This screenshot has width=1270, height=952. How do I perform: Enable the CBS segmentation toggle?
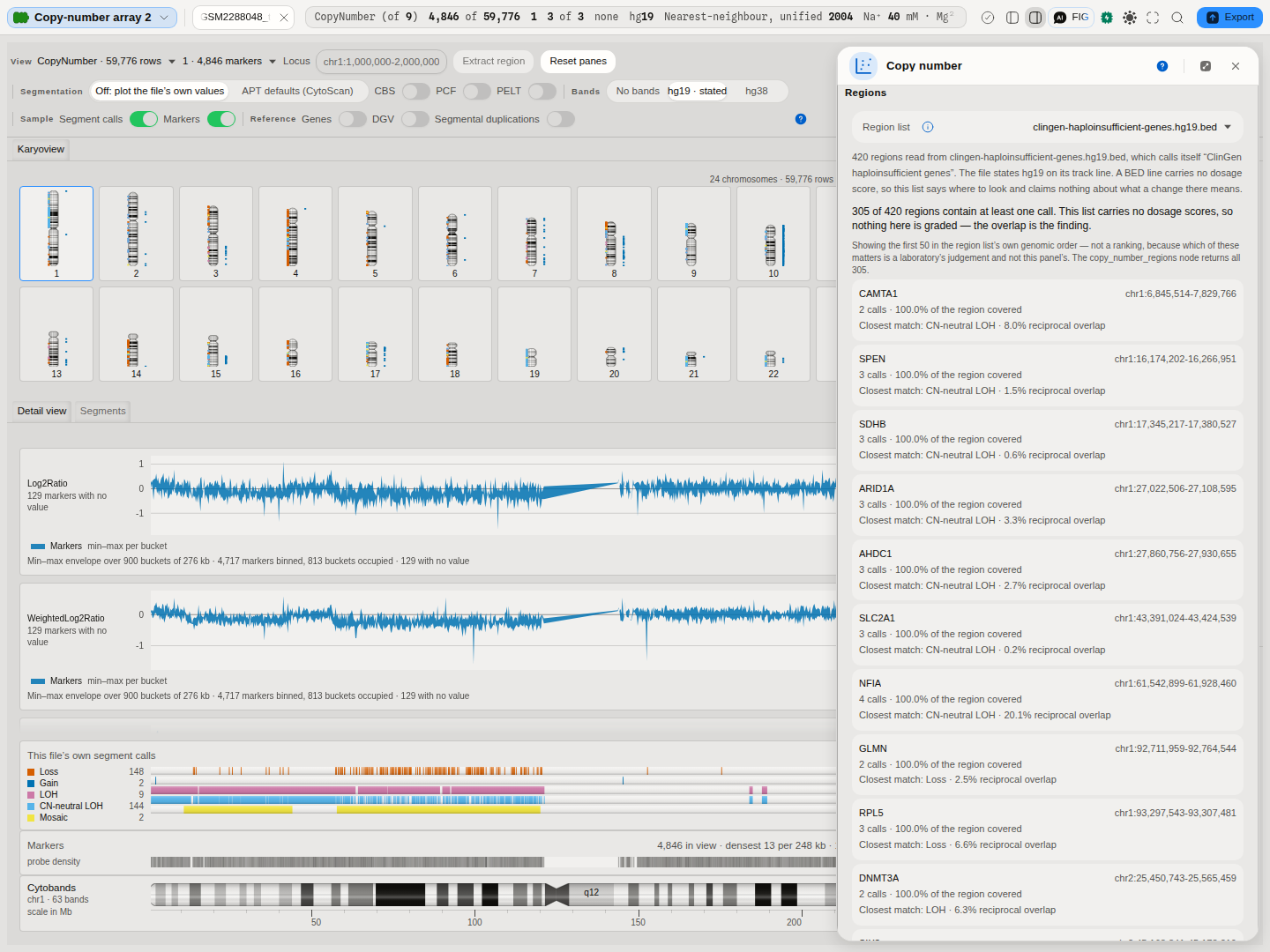(415, 91)
